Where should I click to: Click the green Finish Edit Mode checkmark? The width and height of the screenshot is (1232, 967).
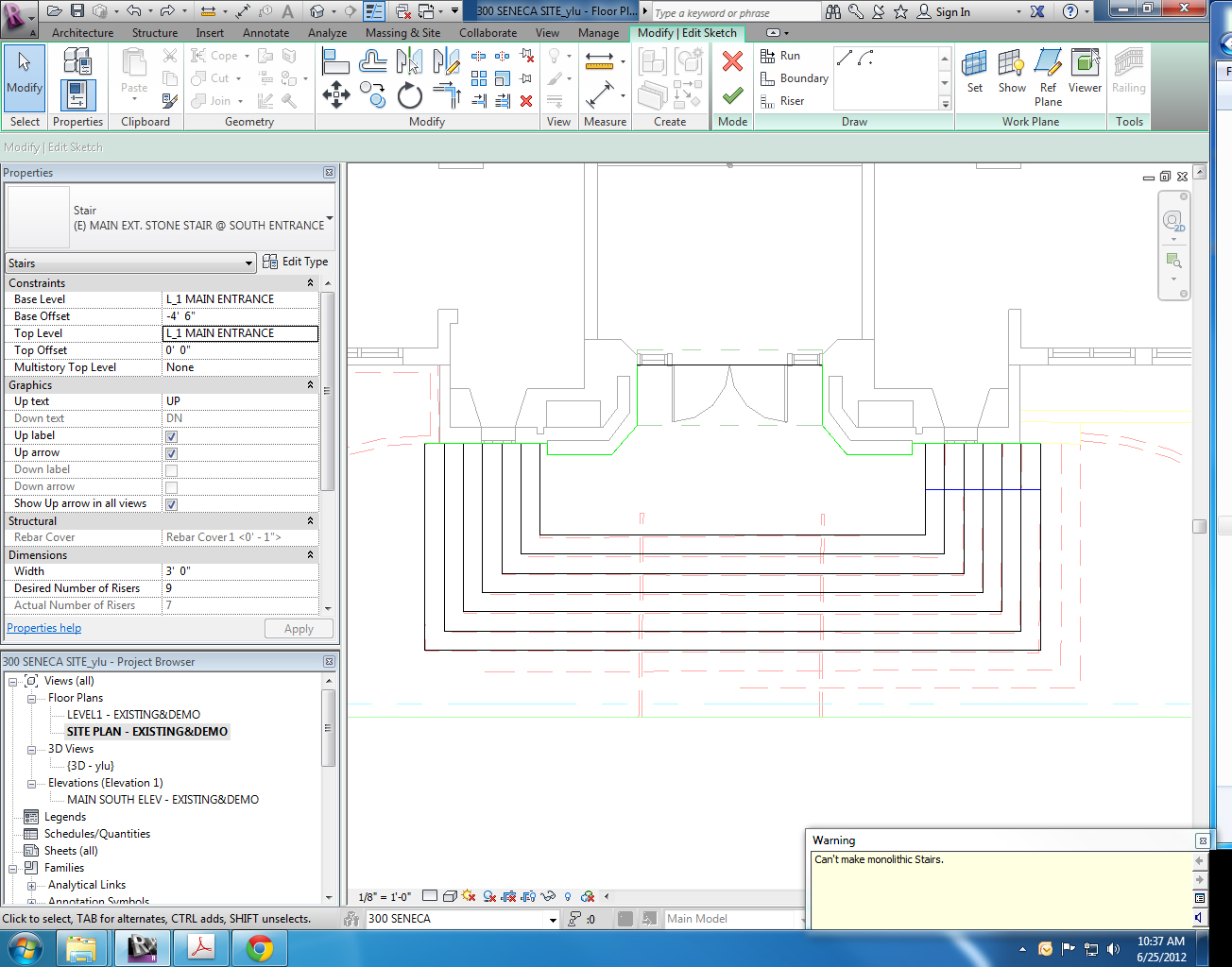point(732,95)
